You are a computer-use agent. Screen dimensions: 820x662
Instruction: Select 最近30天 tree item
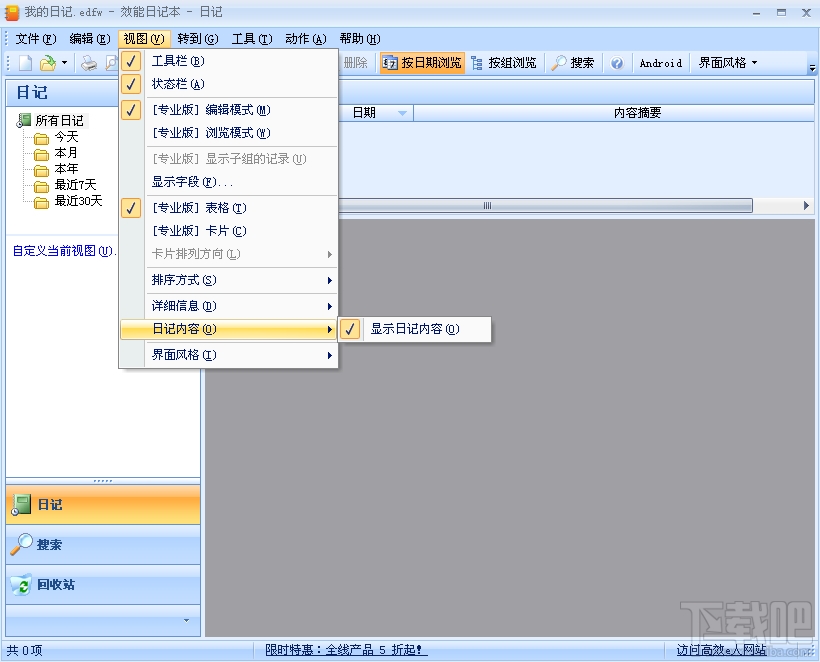point(78,201)
